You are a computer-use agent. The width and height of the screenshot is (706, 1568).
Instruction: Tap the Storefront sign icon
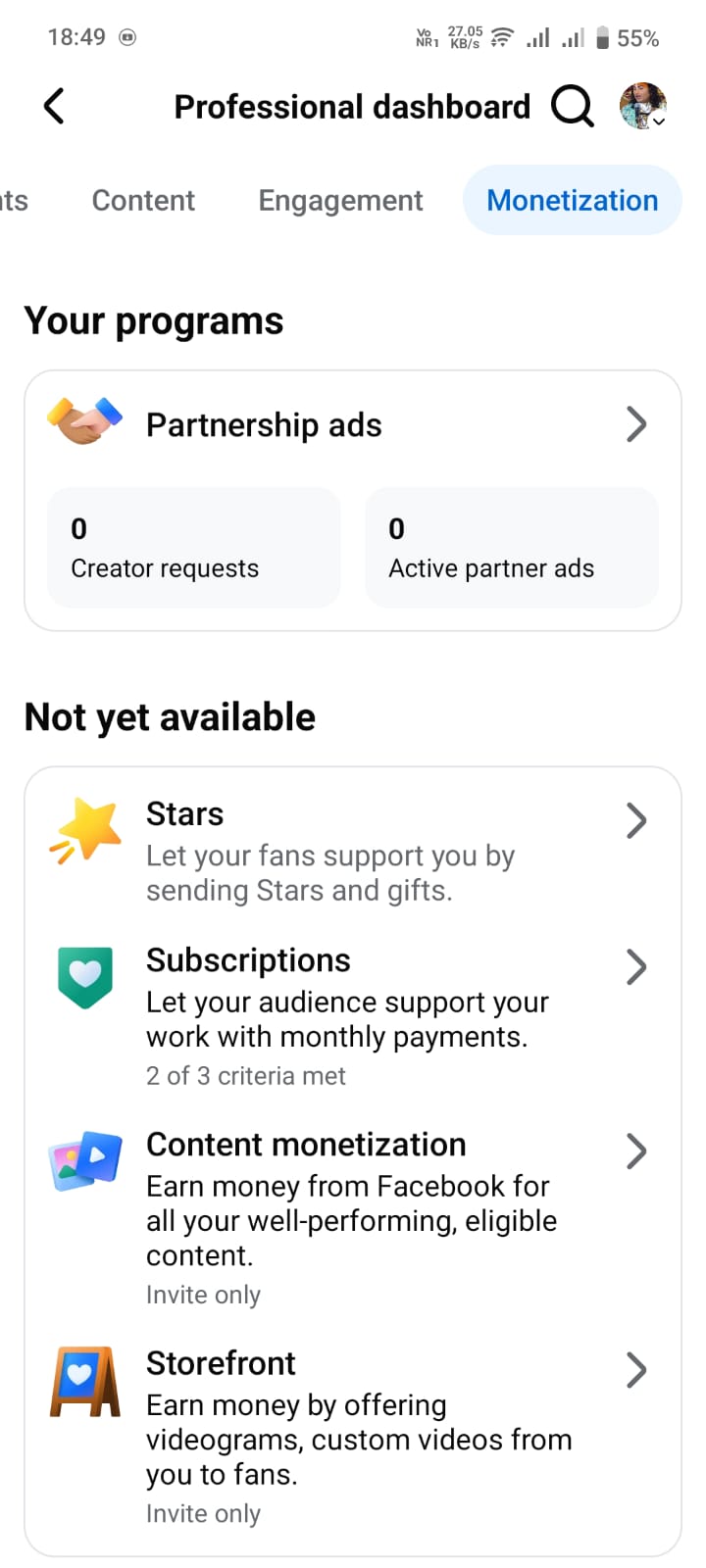(85, 1381)
